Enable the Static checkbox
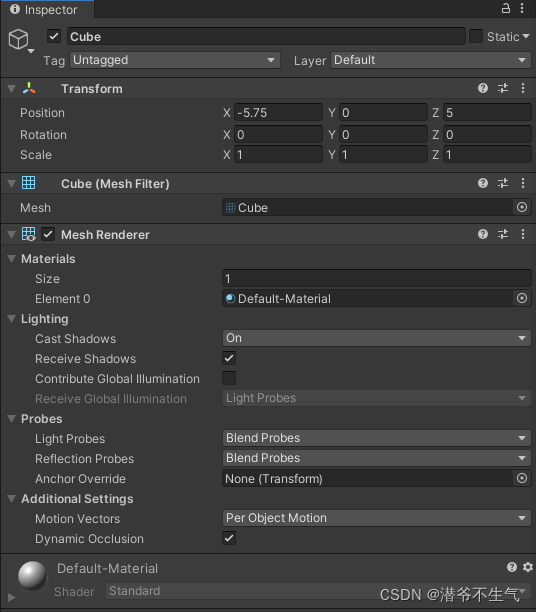536x612 pixels. point(476,36)
